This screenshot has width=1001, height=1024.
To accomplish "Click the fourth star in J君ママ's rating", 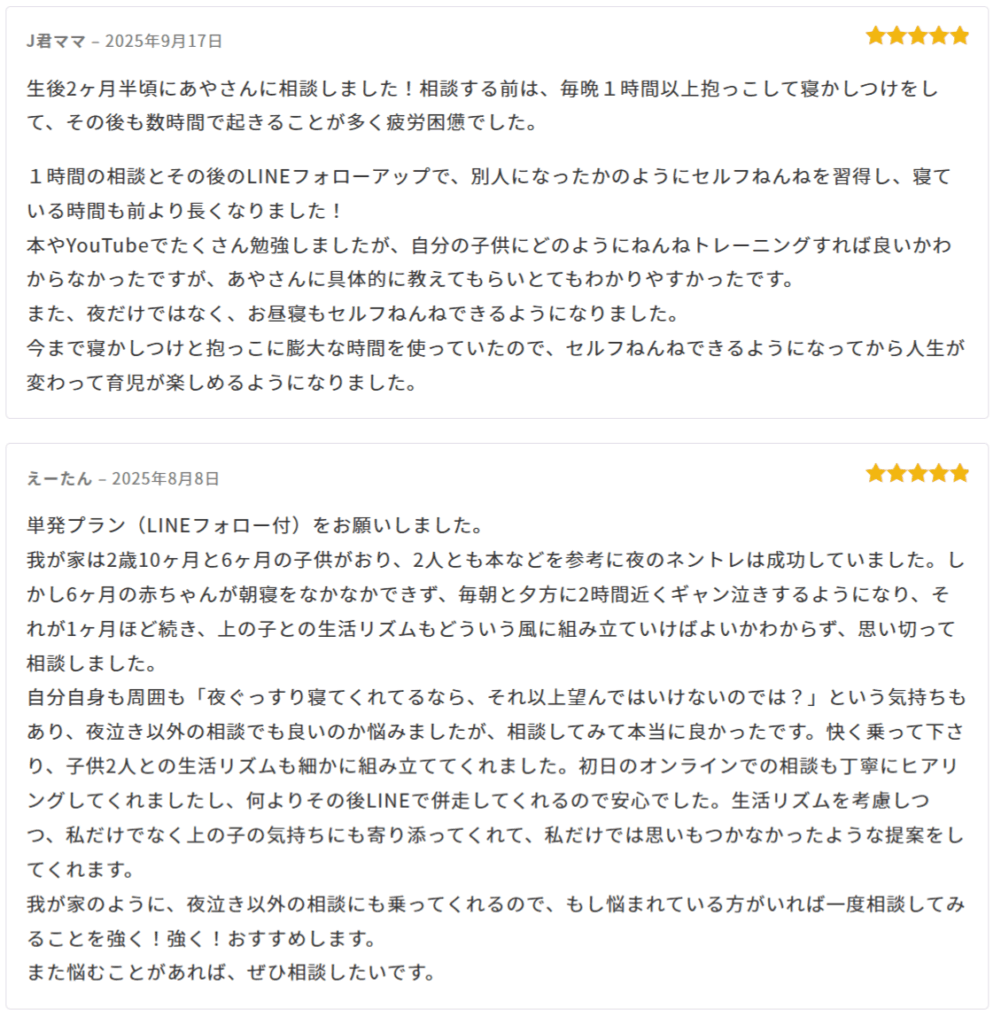I will click(x=939, y=37).
